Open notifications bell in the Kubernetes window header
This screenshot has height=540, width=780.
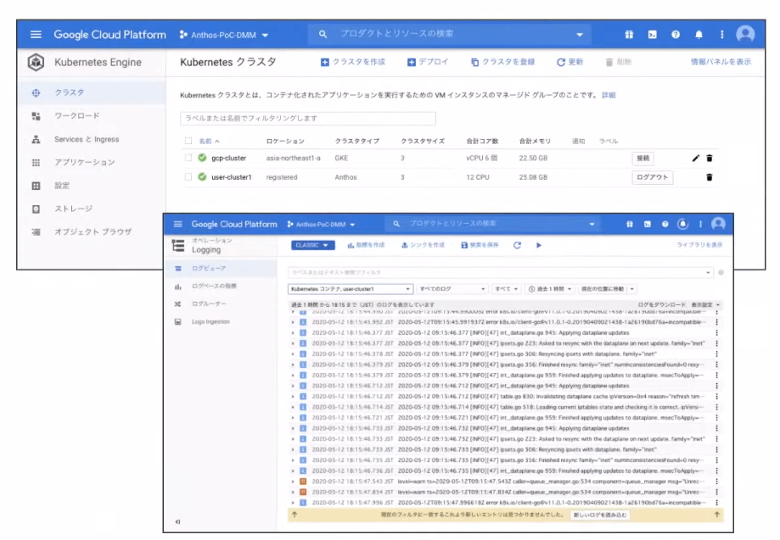(x=699, y=34)
